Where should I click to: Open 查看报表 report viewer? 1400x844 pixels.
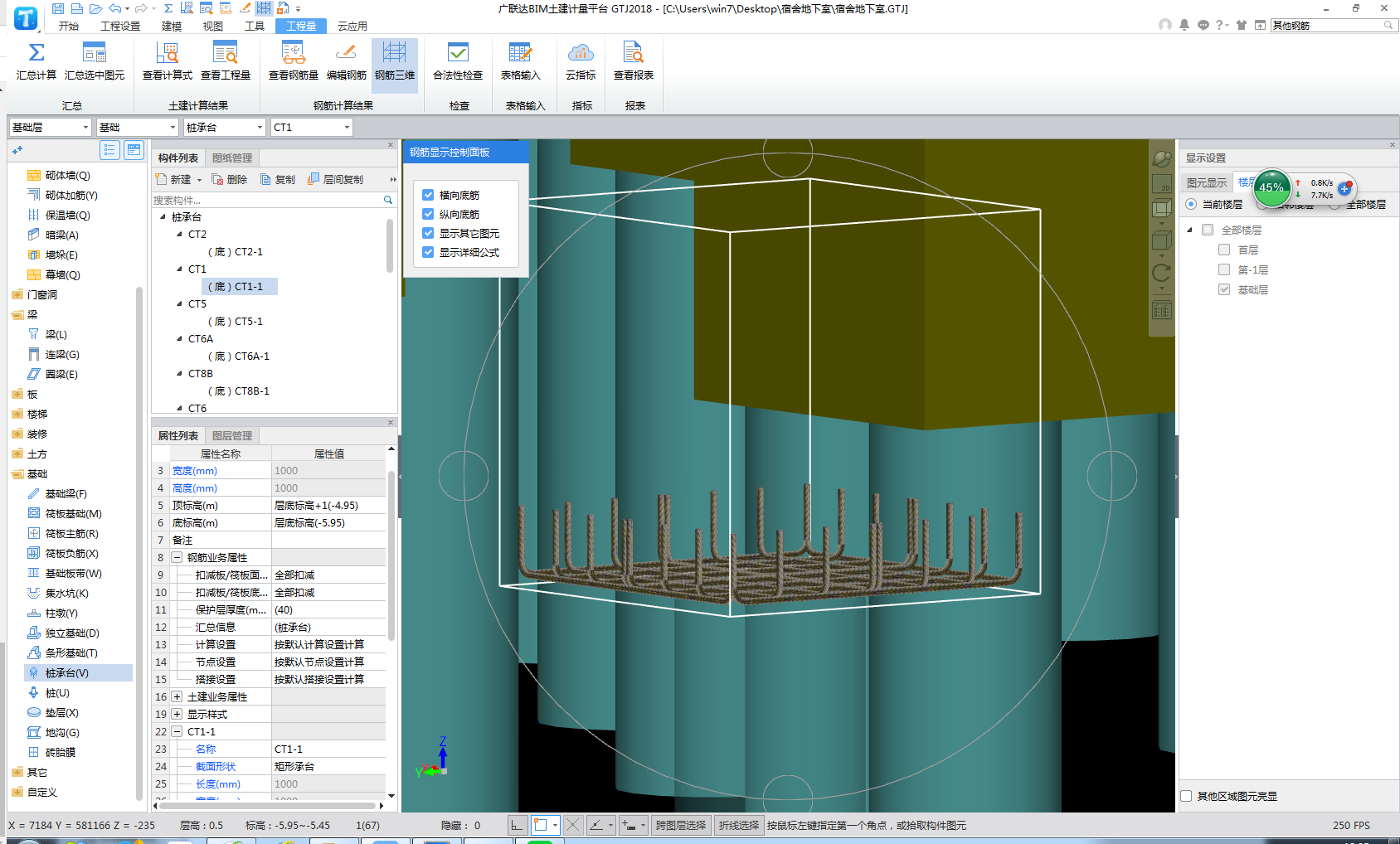click(x=634, y=61)
